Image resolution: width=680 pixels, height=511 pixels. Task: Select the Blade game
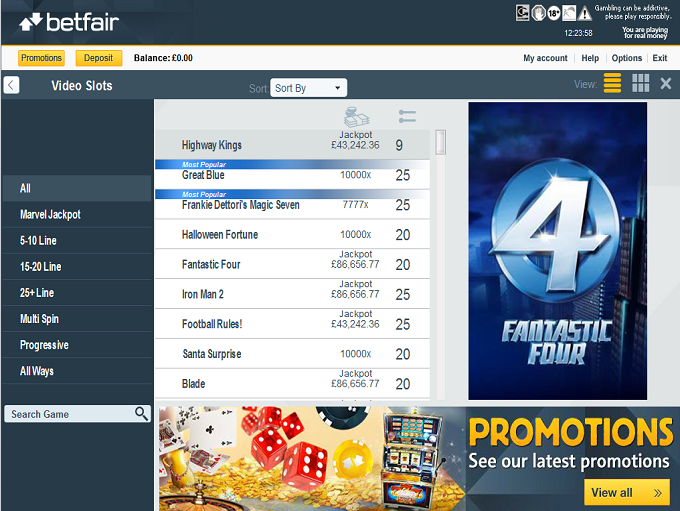pyautogui.click(x=293, y=383)
